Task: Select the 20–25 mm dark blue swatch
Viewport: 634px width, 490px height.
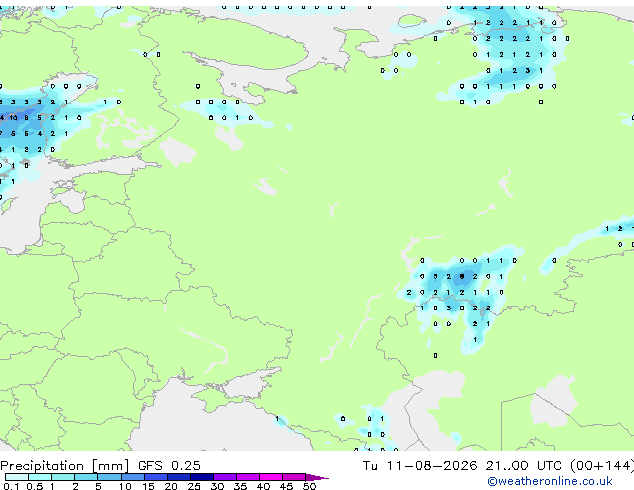Action: coord(179,477)
